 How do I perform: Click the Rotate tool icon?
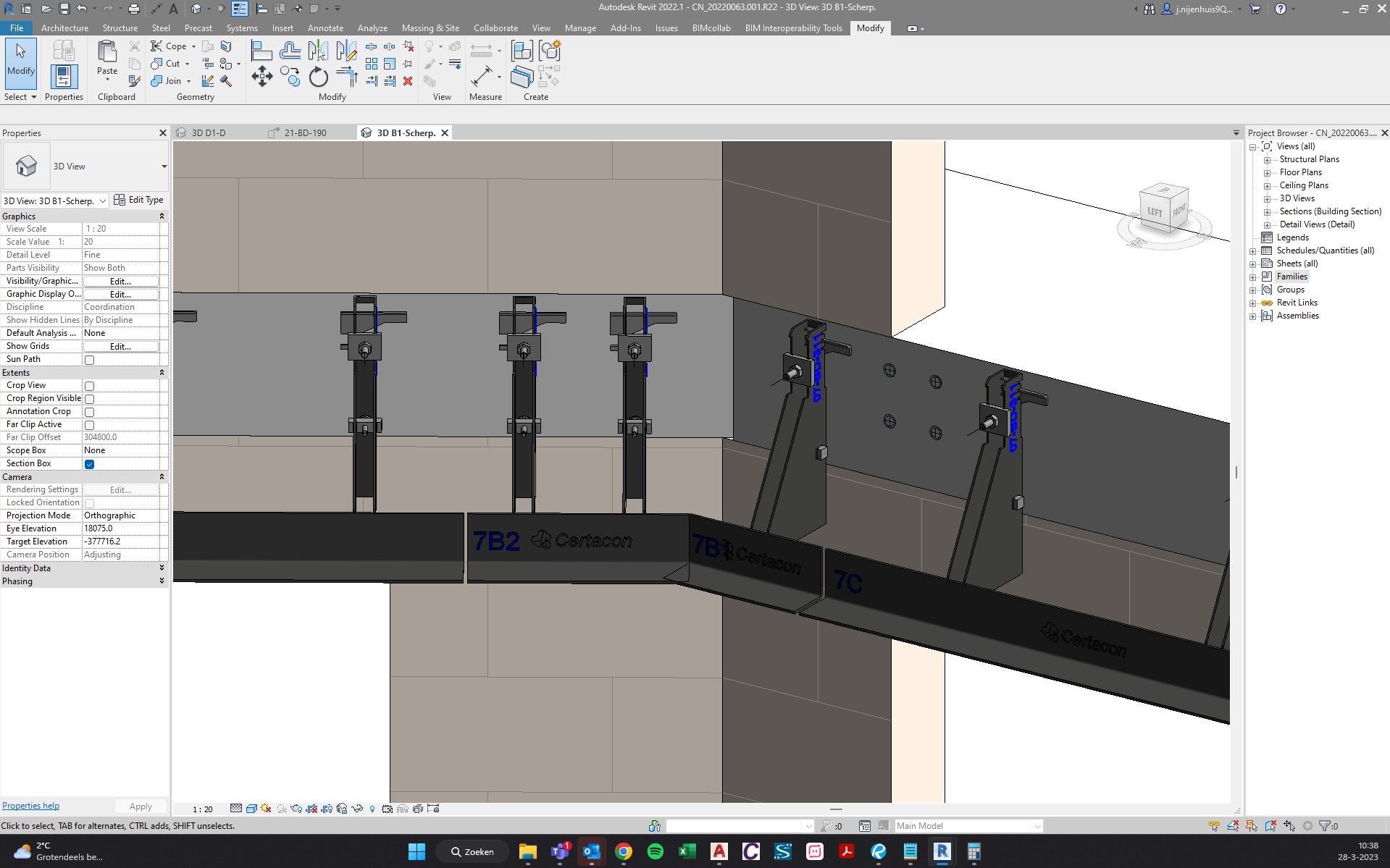point(318,76)
